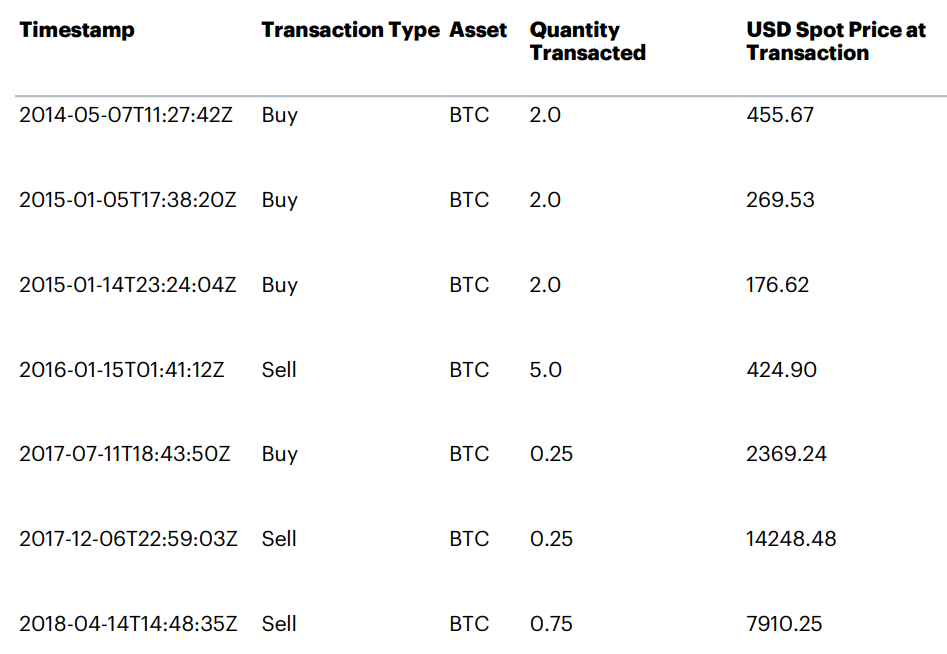
Task: Click the Transaction Type column header
Action: tap(350, 30)
